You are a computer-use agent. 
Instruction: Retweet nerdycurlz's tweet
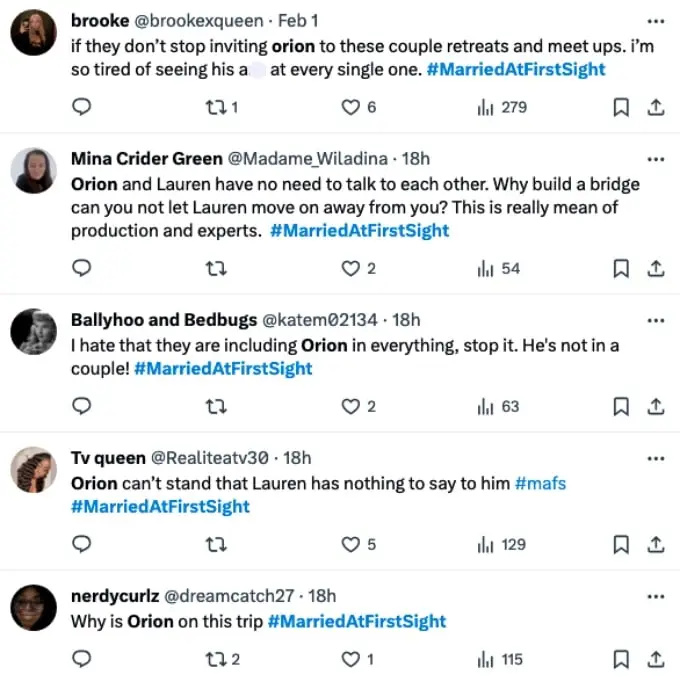[x=222, y=659]
